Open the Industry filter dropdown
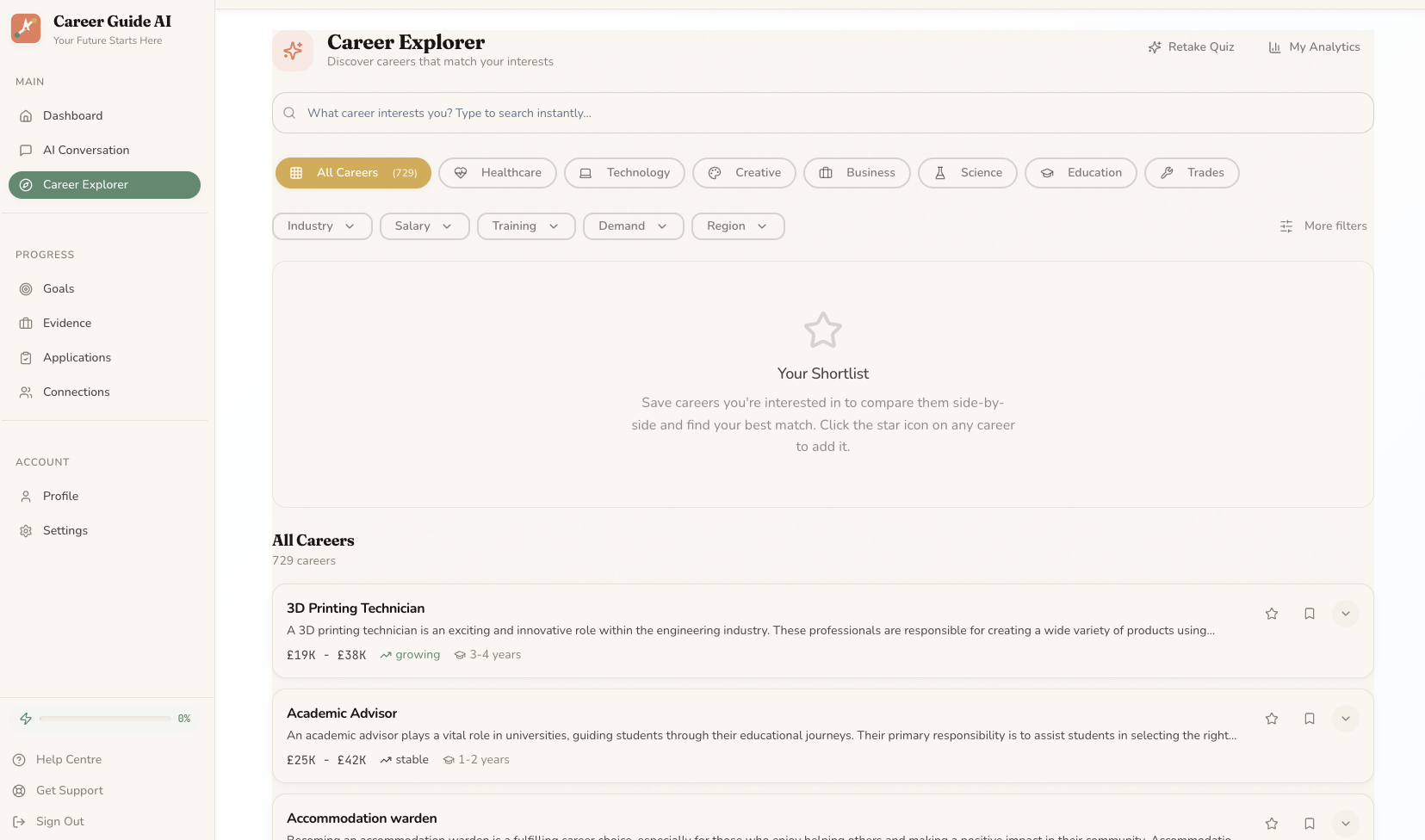Image resolution: width=1425 pixels, height=840 pixels. click(321, 225)
